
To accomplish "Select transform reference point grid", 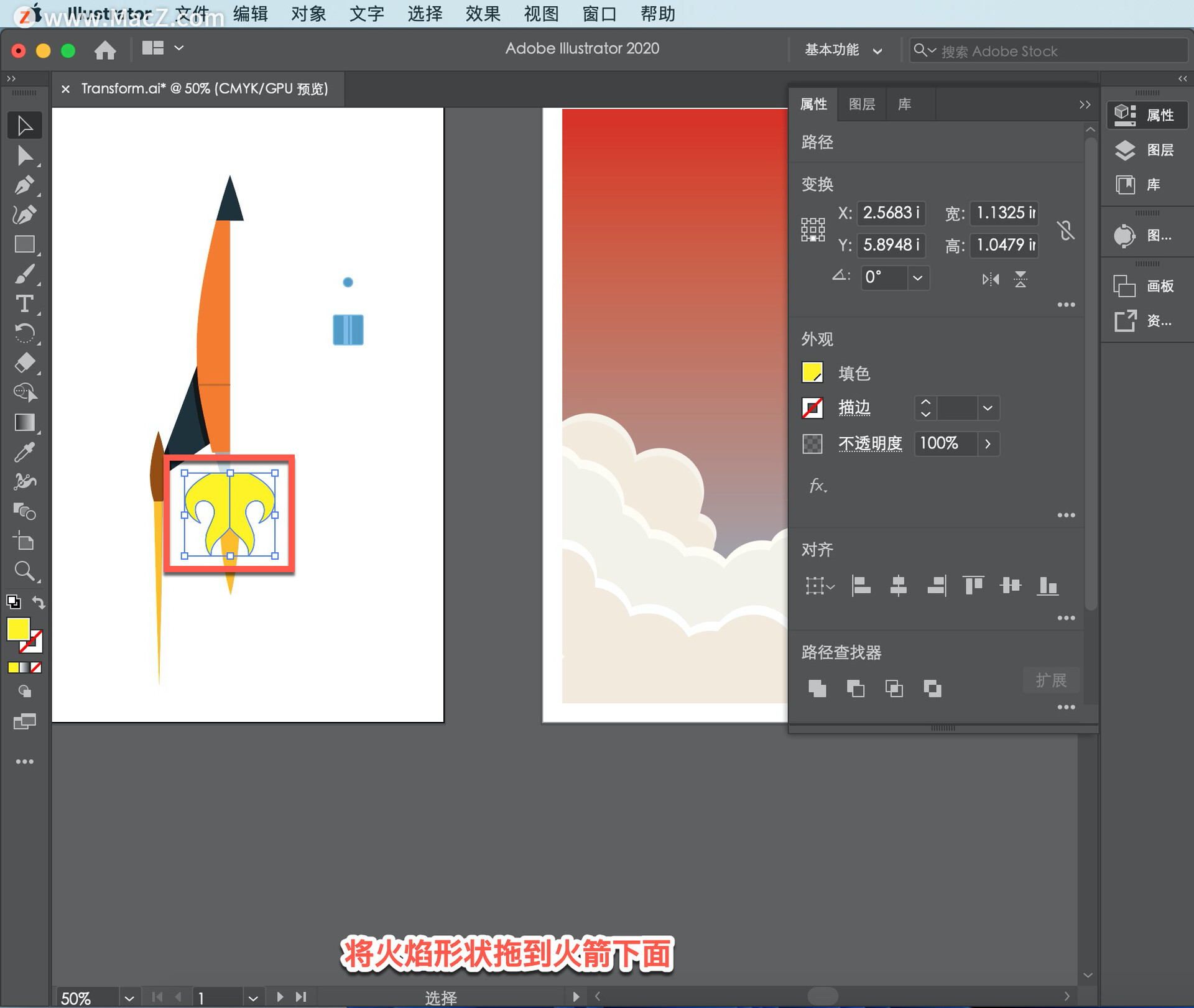I will coord(813,229).
